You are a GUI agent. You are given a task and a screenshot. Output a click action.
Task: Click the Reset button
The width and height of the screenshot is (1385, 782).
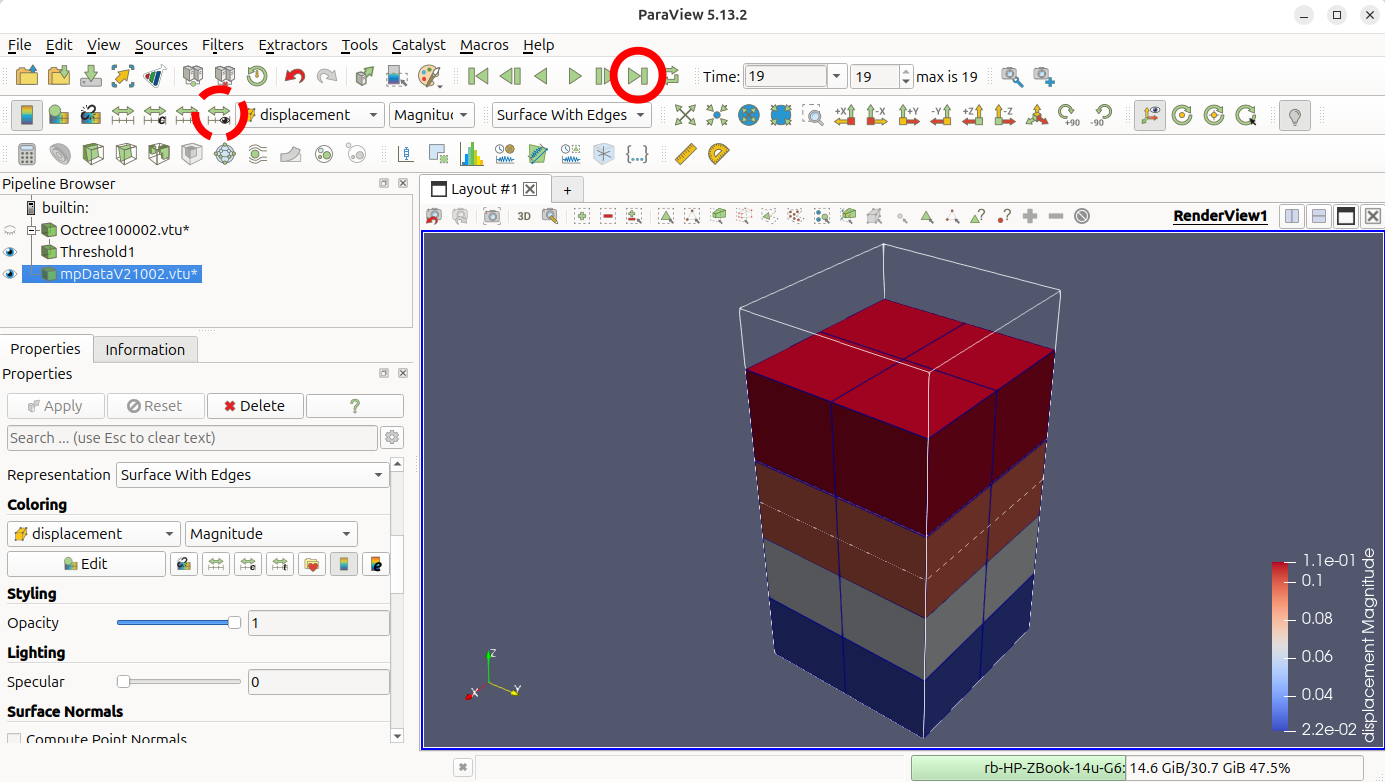pyautogui.click(x=155, y=406)
